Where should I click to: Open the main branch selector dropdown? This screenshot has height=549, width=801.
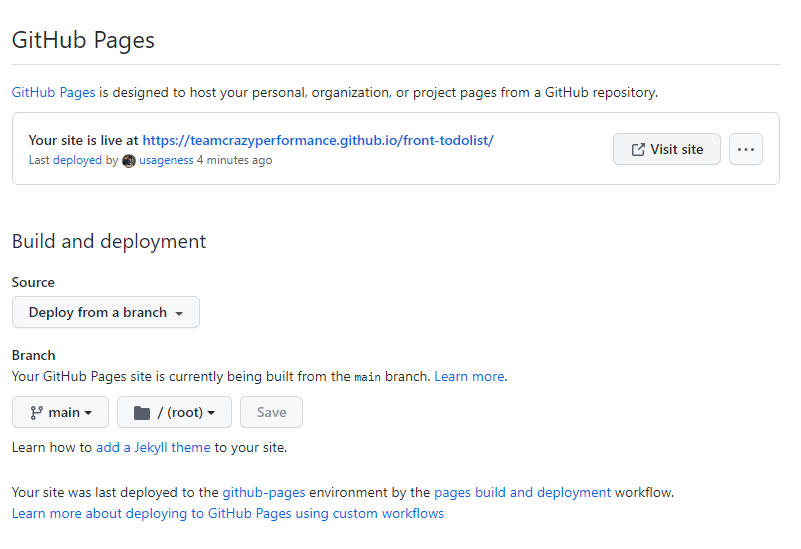(61, 412)
